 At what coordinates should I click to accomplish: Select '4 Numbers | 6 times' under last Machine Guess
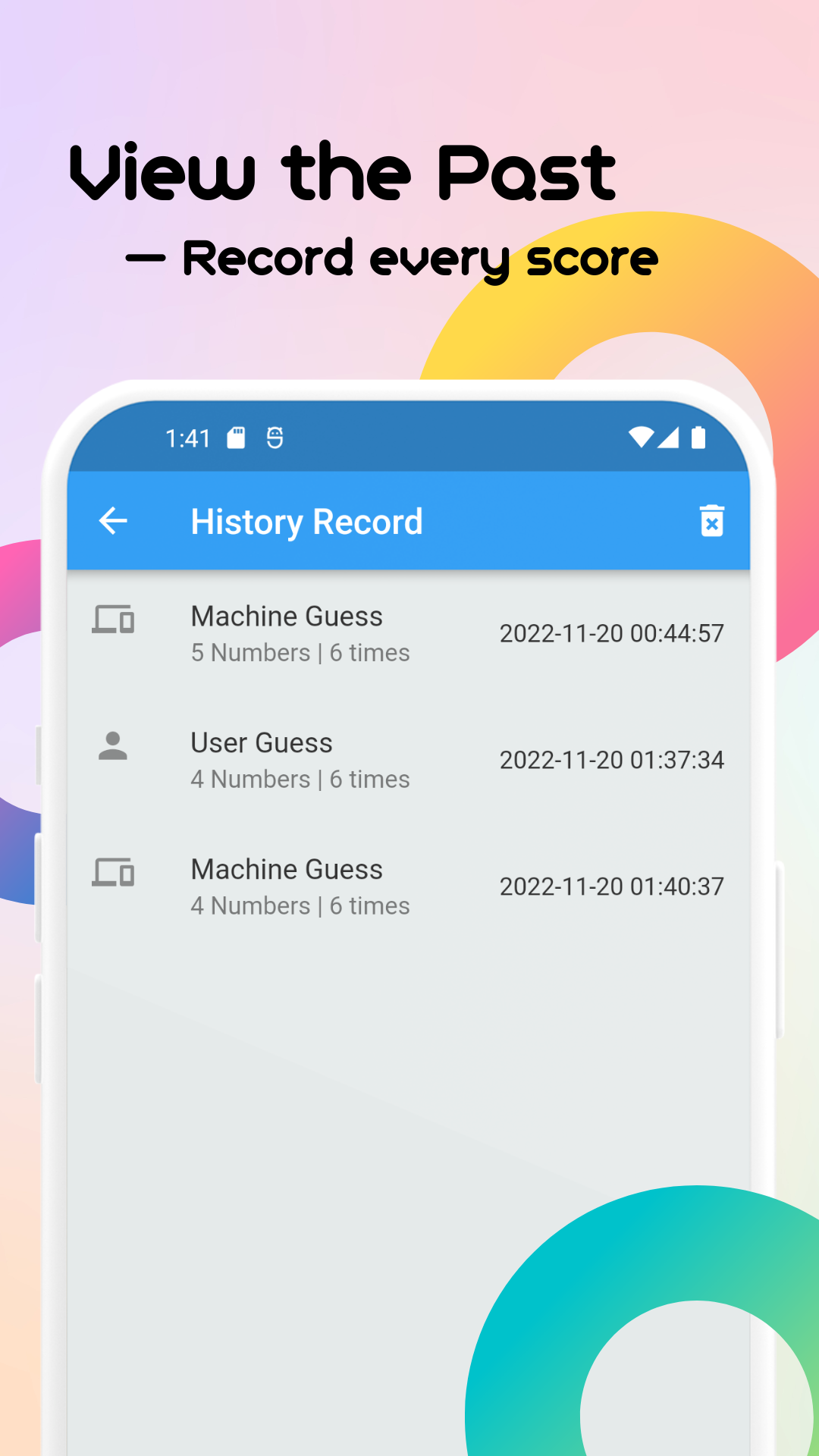[x=300, y=906]
